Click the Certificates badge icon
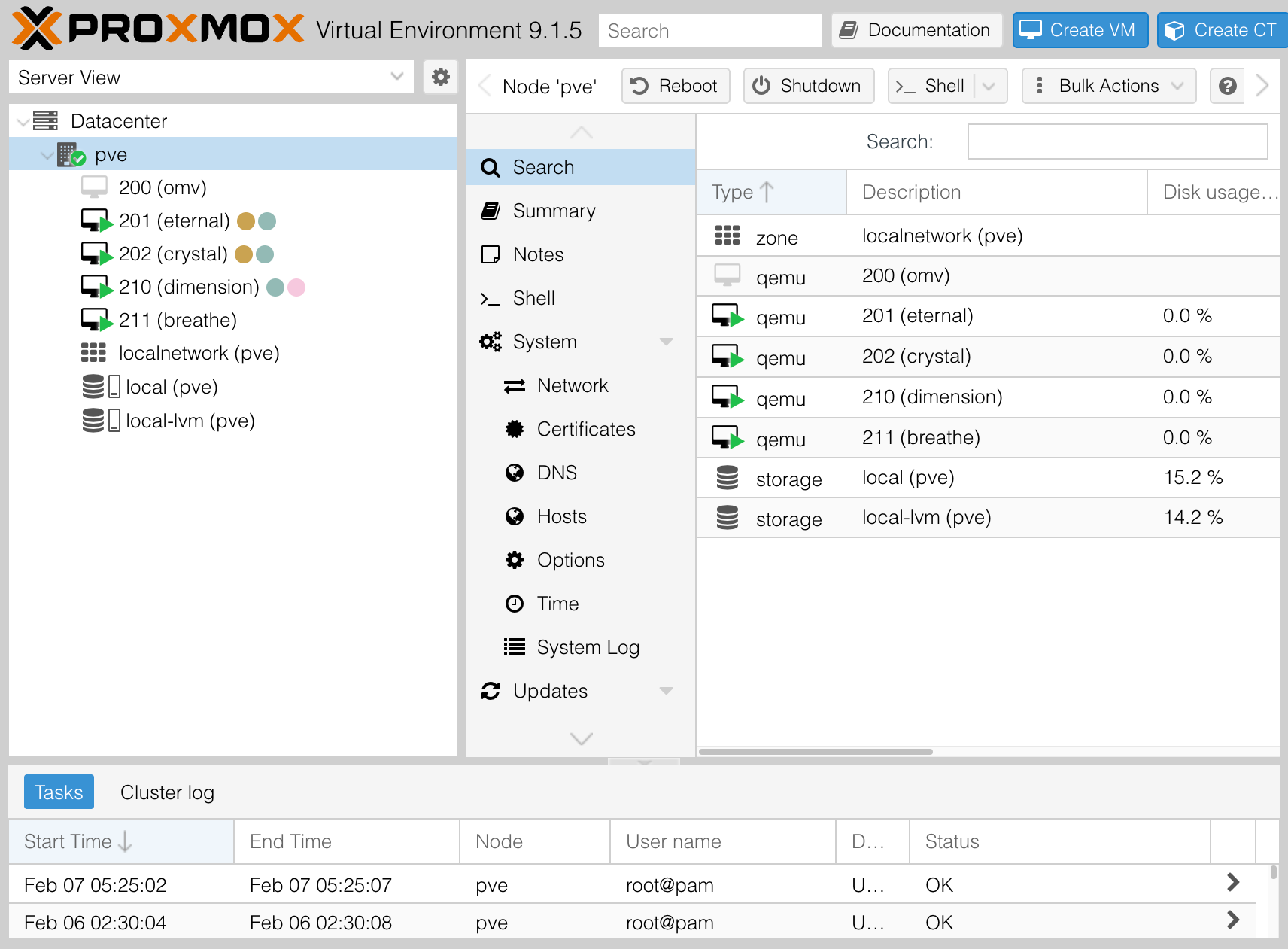Screen dimensions: 1288x949 point(515,429)
